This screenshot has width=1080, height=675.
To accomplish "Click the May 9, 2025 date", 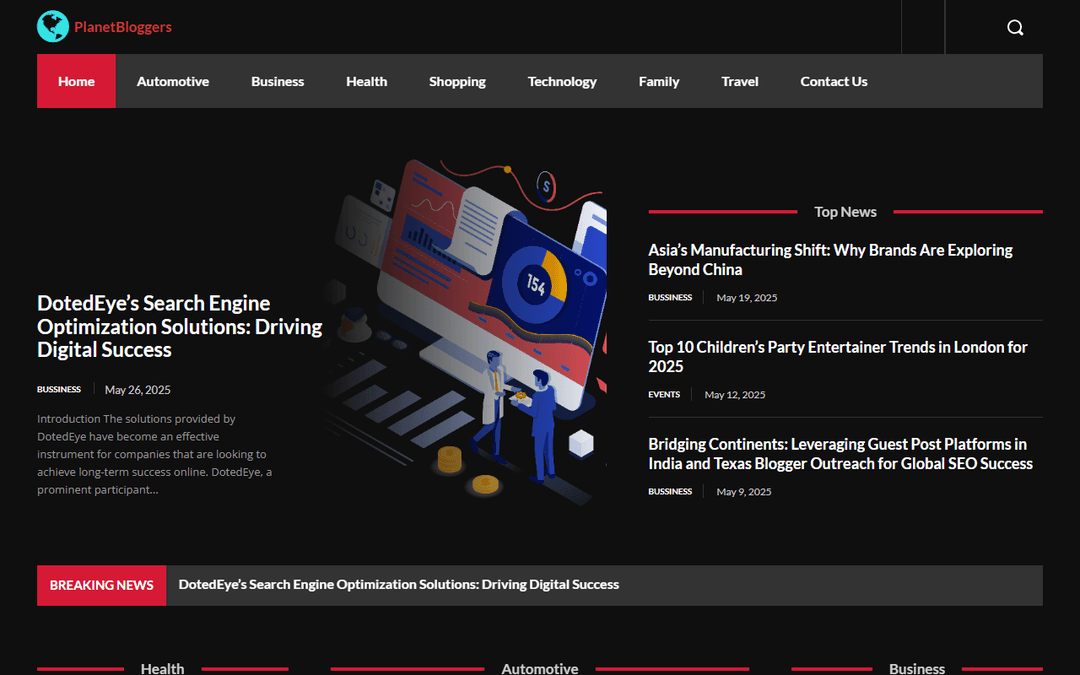I will [x=744, y=492].
